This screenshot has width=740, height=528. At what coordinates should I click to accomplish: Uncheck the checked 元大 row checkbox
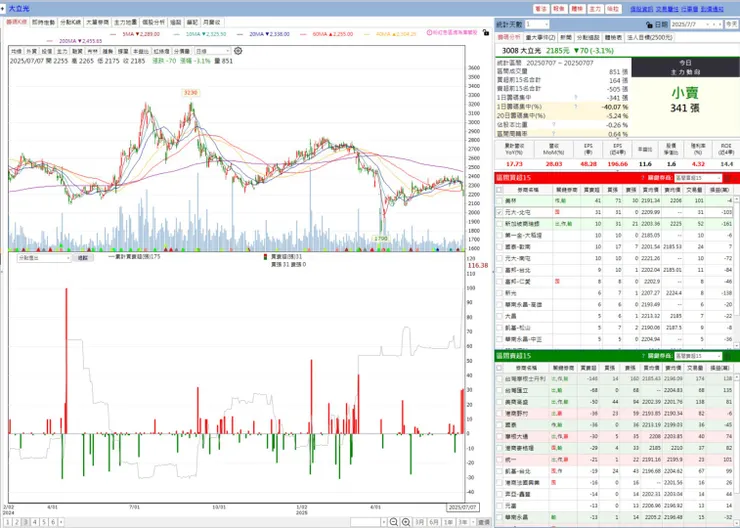point(499,212)
